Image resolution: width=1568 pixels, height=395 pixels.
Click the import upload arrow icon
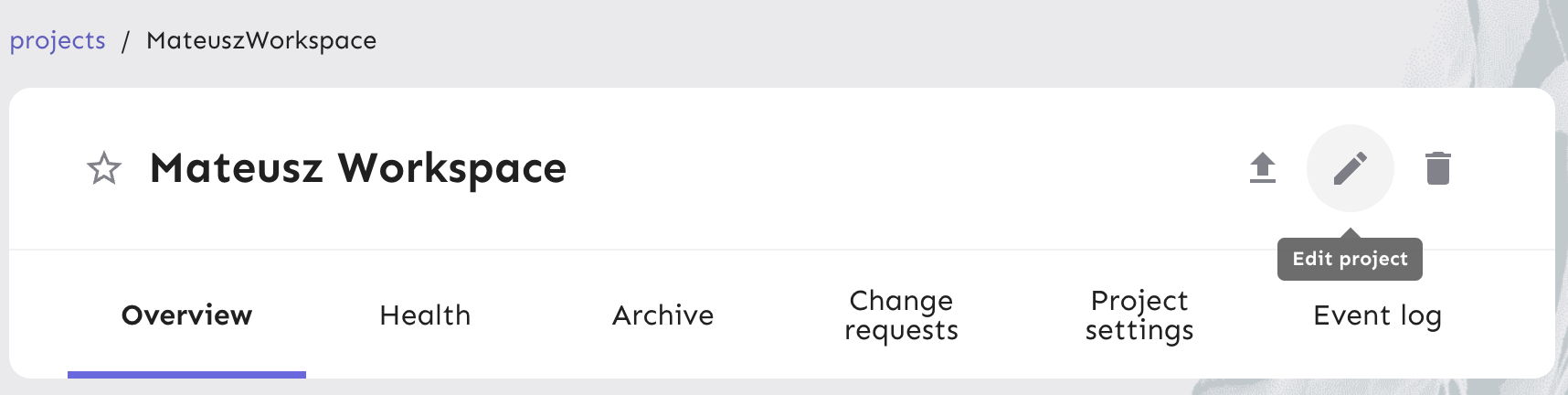[1263, 168]
